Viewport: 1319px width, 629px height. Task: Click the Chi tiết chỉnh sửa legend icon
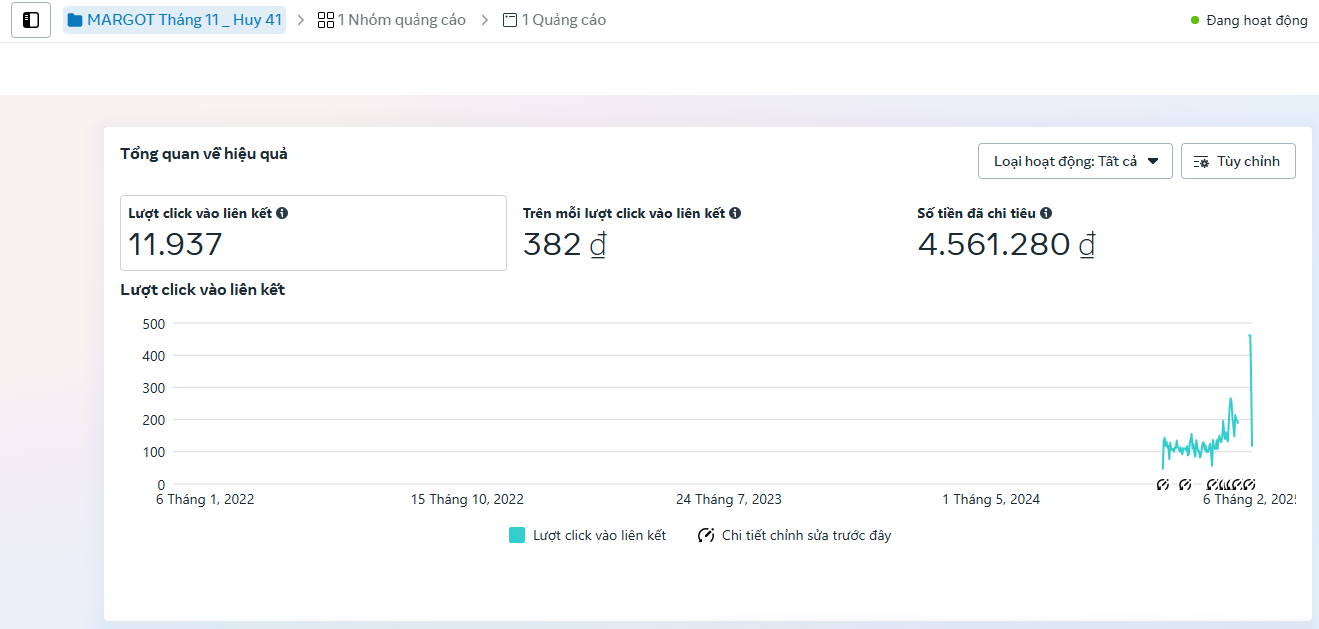pyautogui.click(x=707, y=535)
